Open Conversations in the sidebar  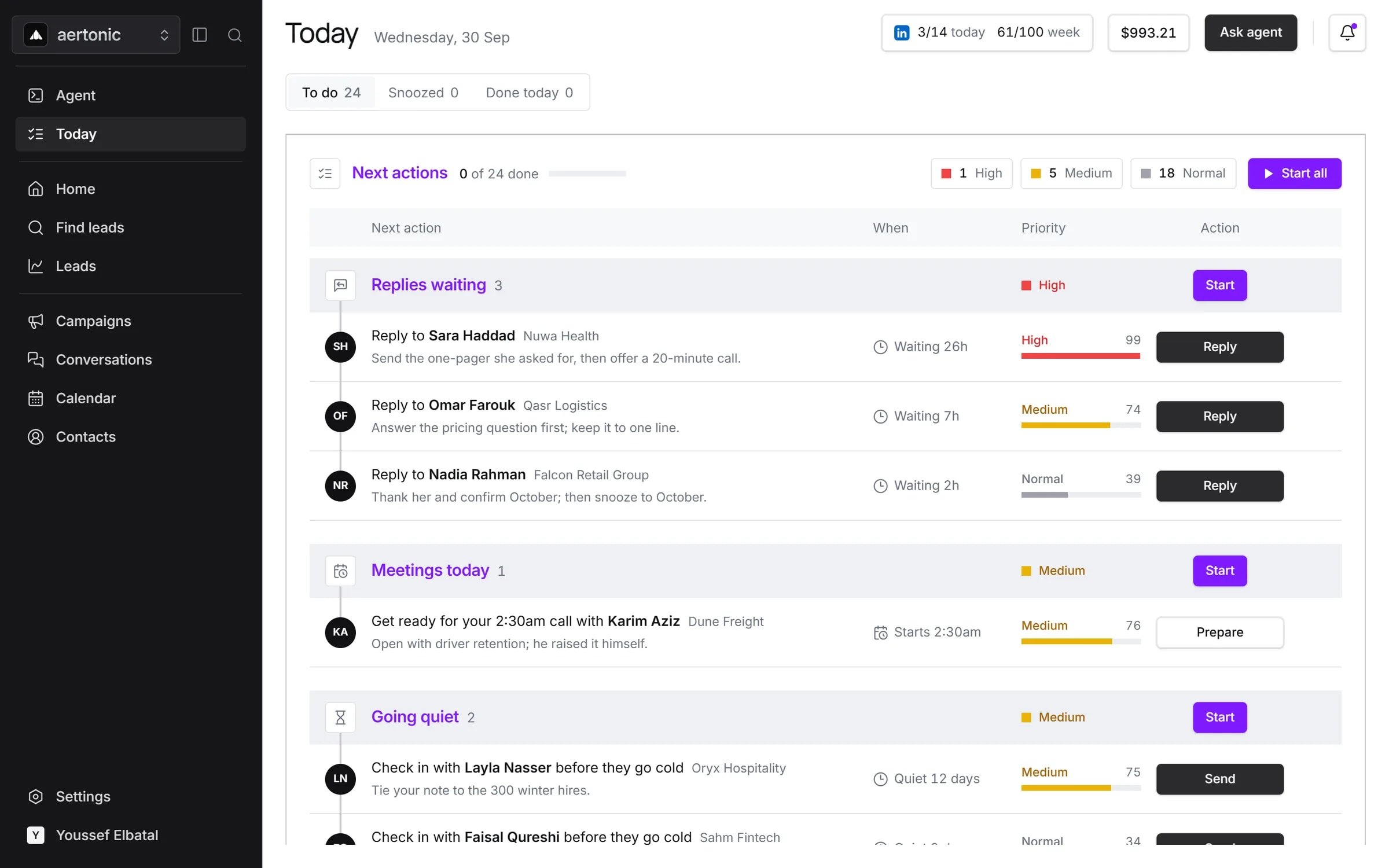[x=130, y=359]
